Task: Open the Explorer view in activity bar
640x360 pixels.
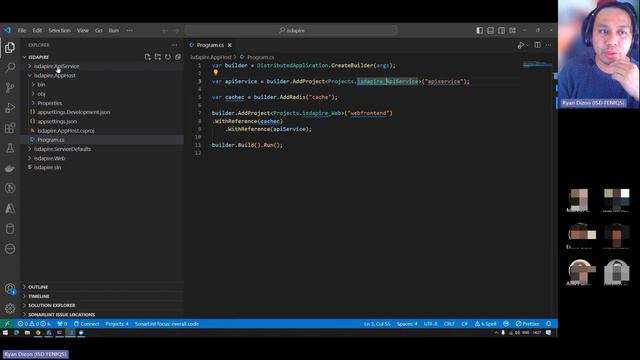Action: coord(10,48)
